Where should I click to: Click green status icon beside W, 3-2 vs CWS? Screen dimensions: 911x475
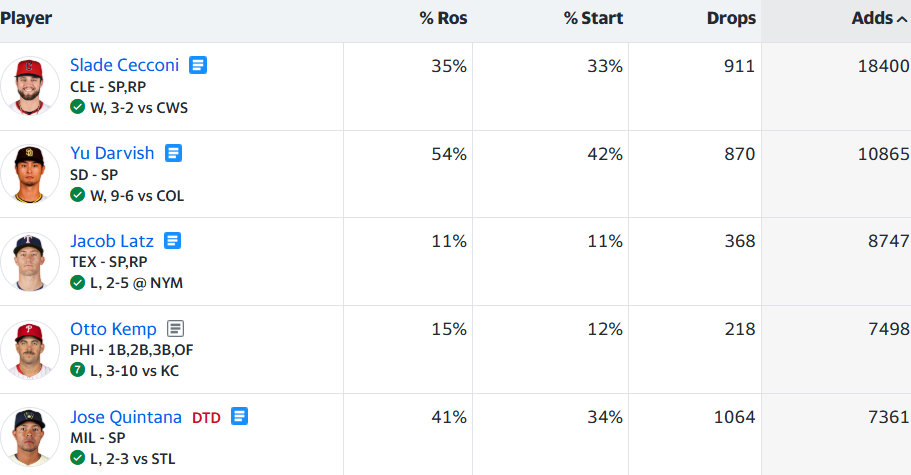coord(77,107)
